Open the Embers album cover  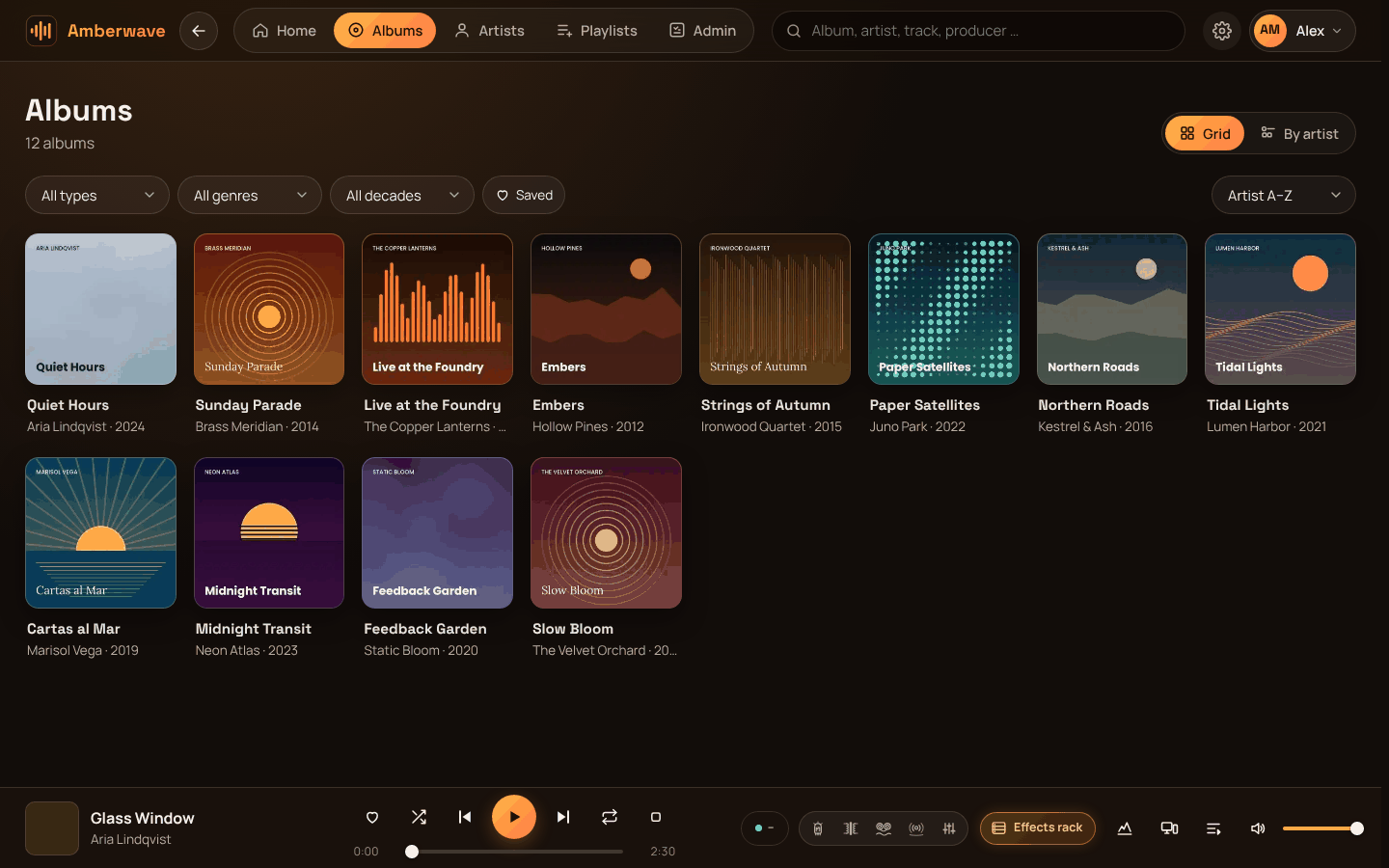click(x=606, y=309)
